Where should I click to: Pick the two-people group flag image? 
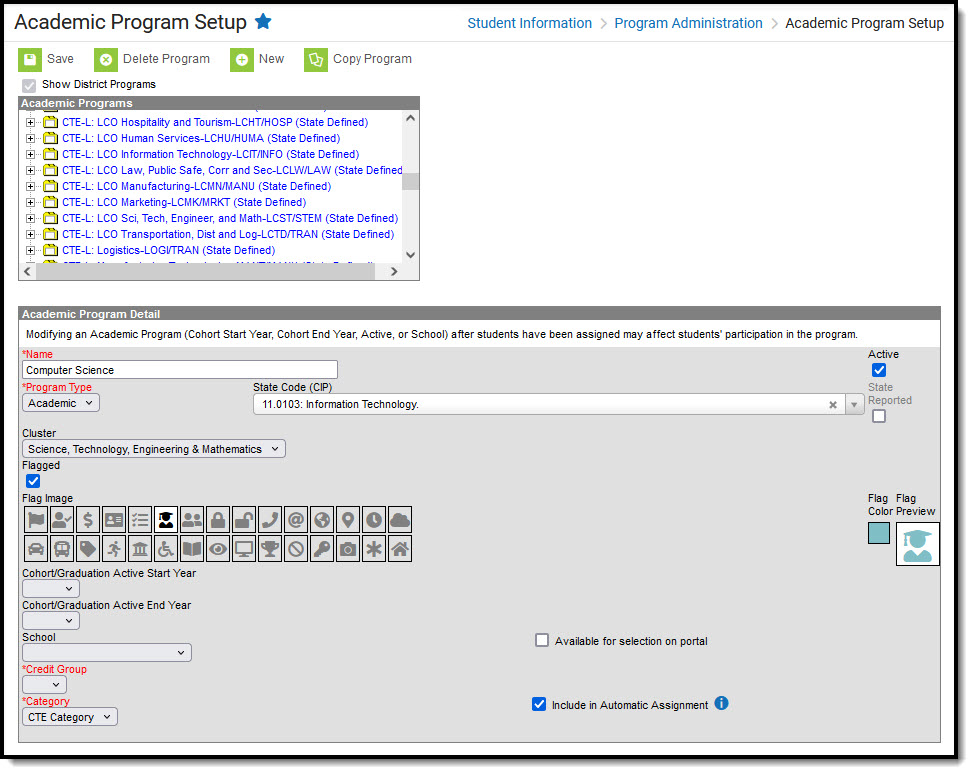192,520
